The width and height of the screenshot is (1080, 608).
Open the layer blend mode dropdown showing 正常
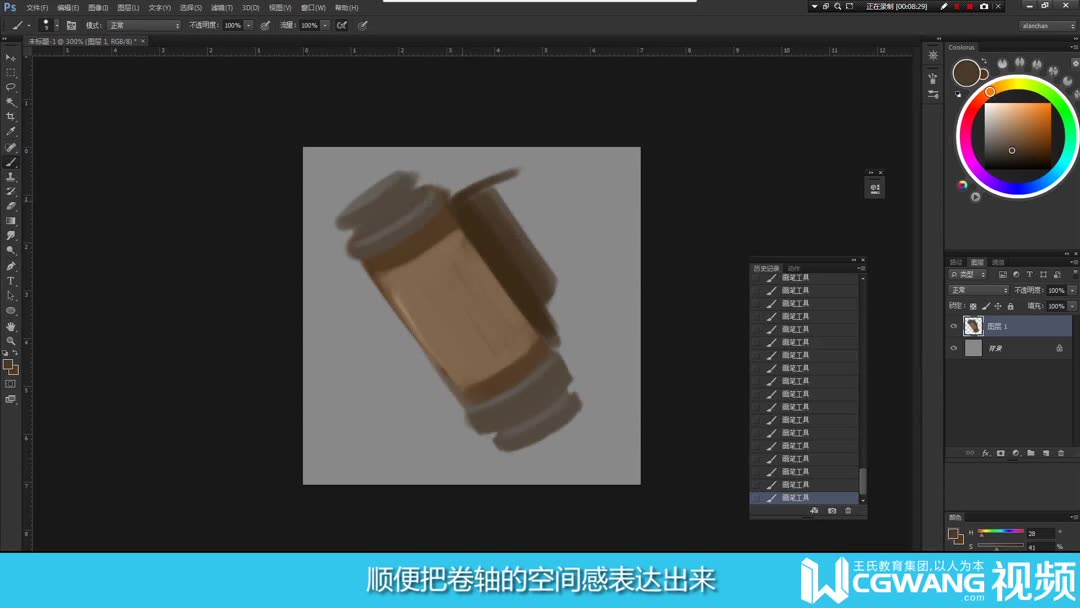click(x=979, y=290)
